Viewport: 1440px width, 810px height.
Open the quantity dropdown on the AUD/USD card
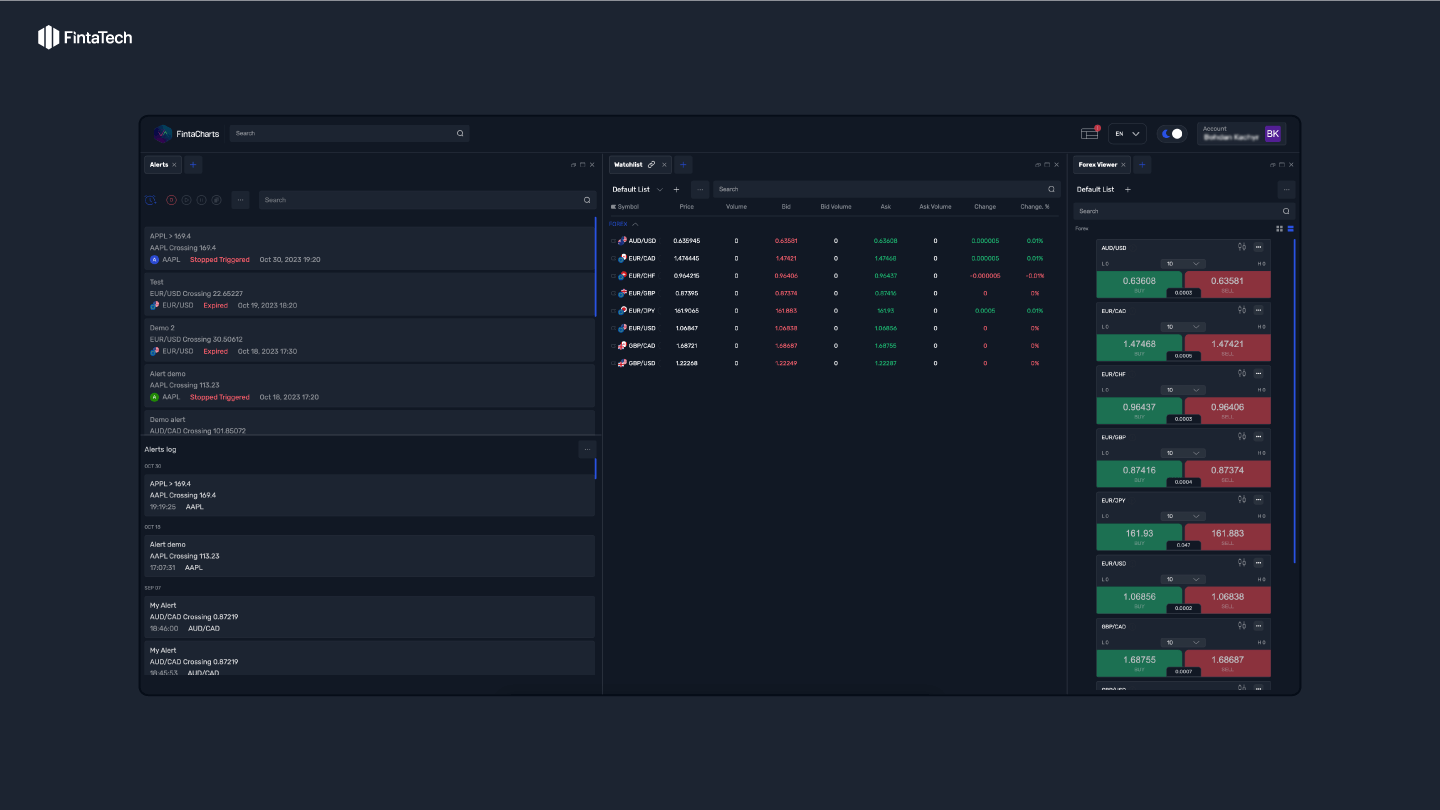click(1183, 264)
